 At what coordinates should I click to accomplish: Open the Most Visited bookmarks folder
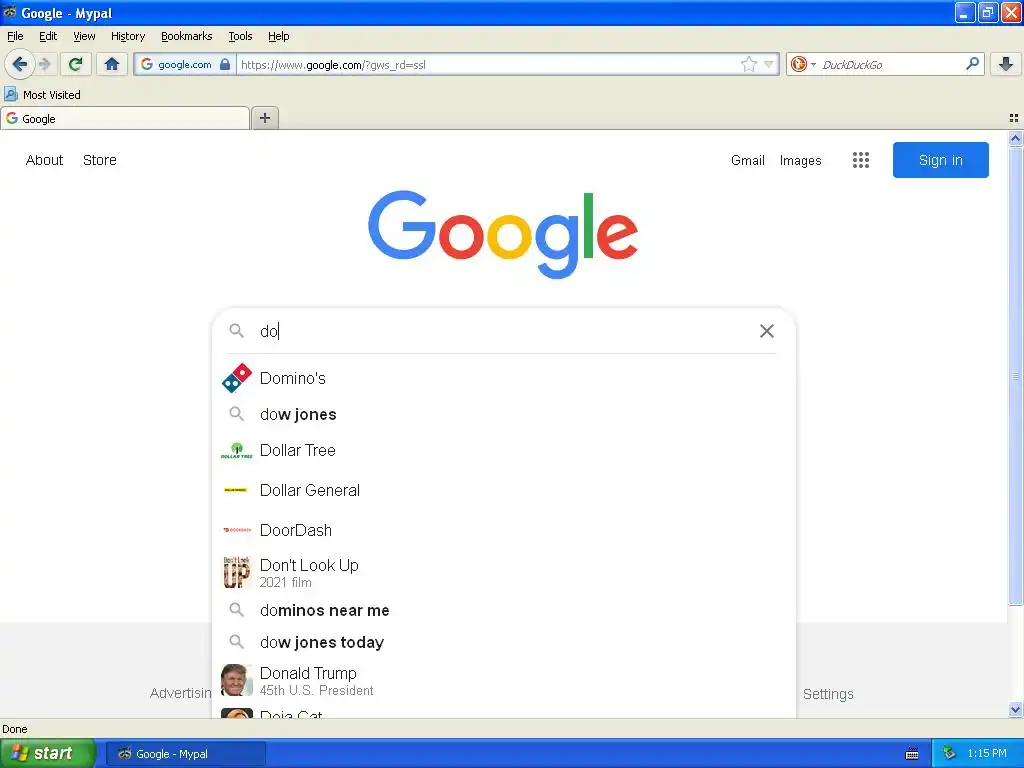click(x=43, y=95)
